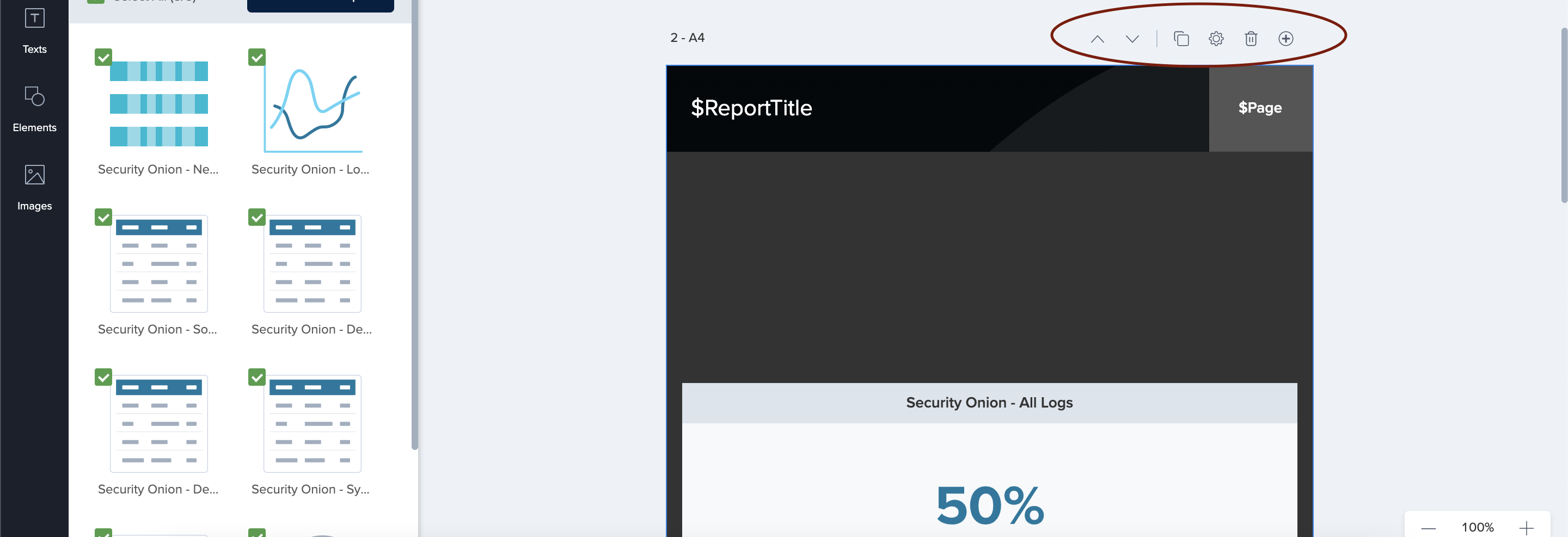The height and width of the screenshot is (537, 1568).
Task: Uncheck the Security Onion - So... widget
Action: 103,217
